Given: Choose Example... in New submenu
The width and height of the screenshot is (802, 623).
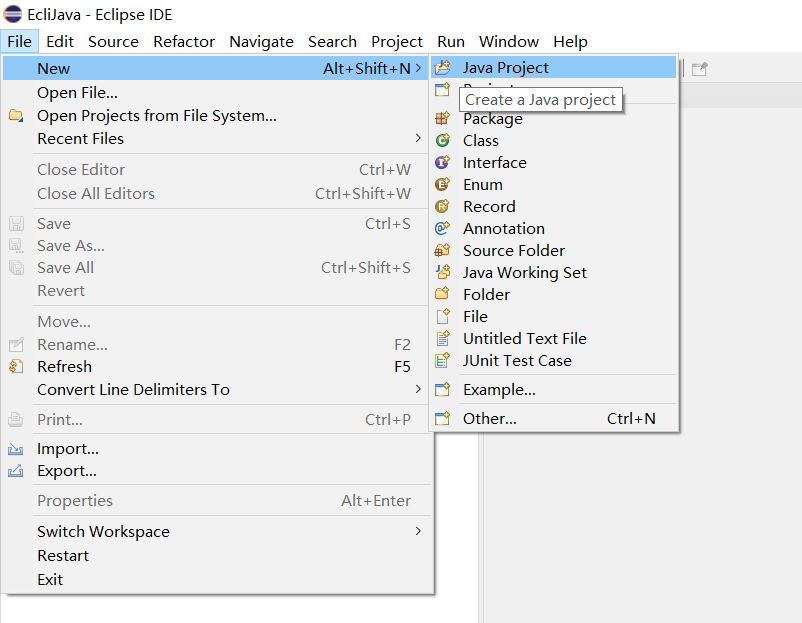Looking at the screenshot, I should tap(553, 389).
